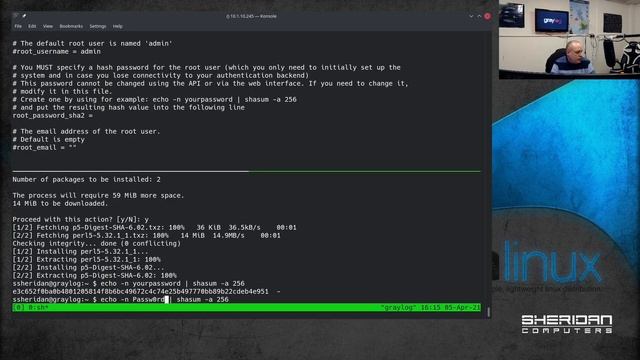Open the Bookmarks menu

71,26
